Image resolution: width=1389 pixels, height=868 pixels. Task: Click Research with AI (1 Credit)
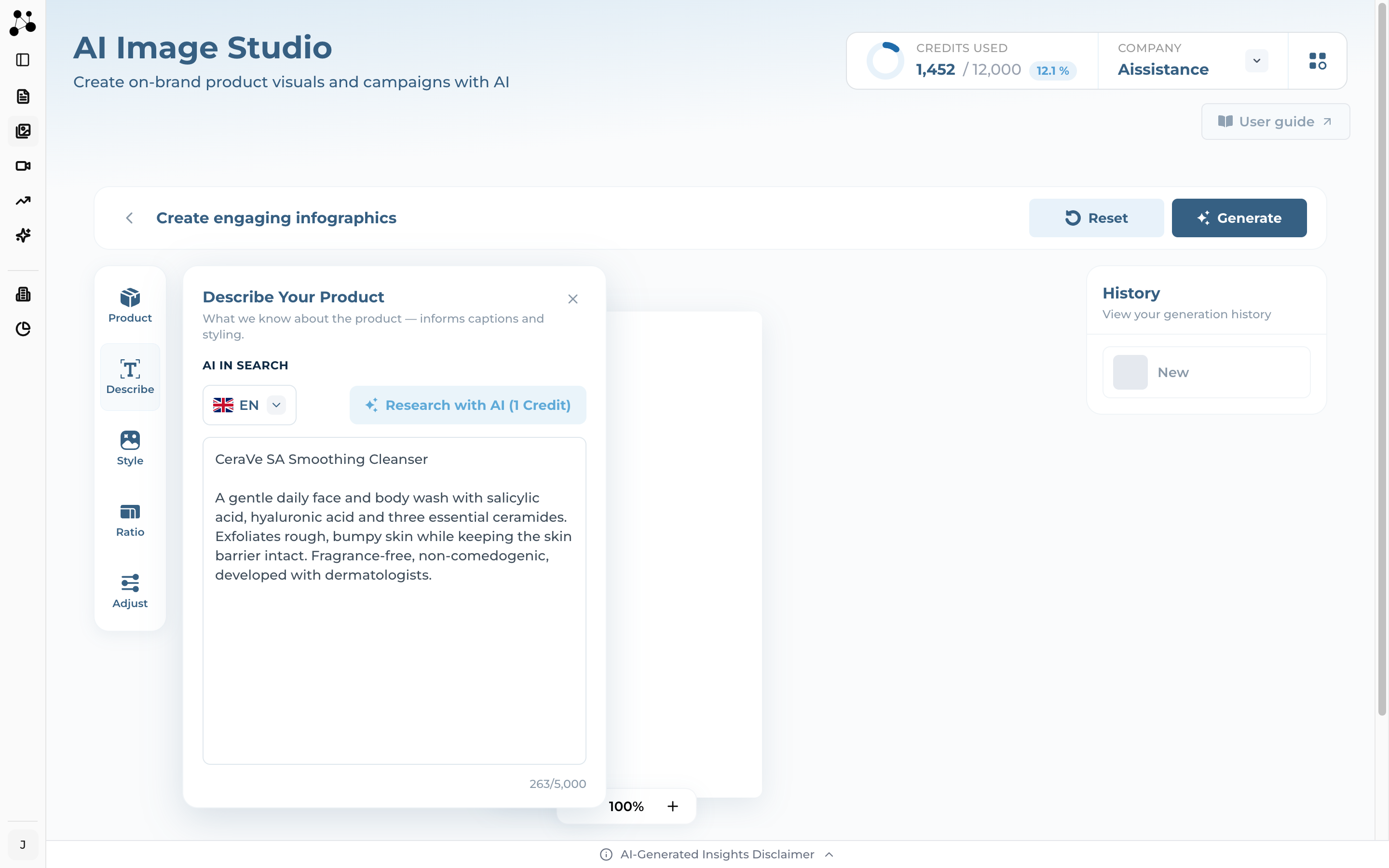pyautogui.click(x=468, y=405)
